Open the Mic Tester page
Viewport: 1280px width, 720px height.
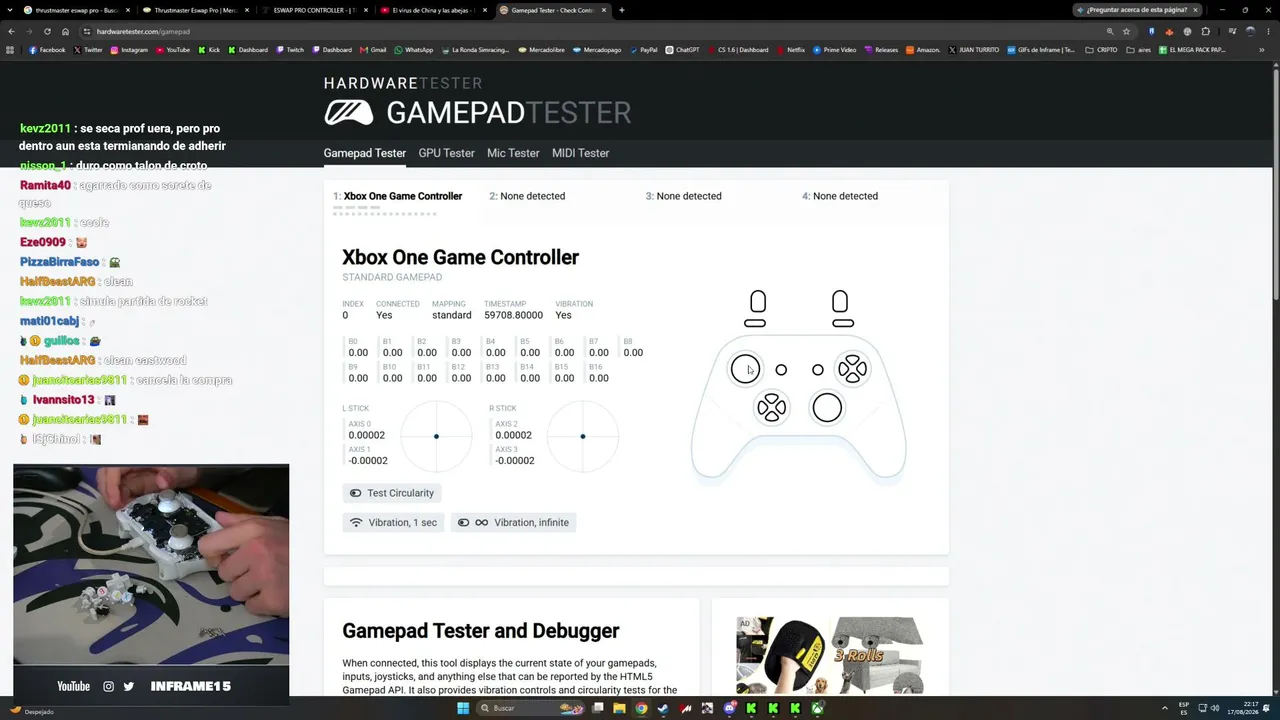[x=513, y=153]
